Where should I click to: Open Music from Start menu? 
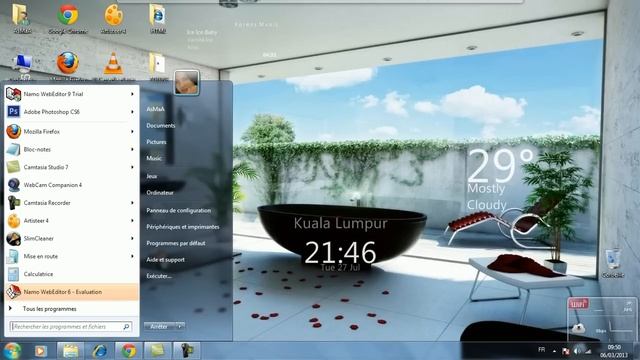coord(154,158)
